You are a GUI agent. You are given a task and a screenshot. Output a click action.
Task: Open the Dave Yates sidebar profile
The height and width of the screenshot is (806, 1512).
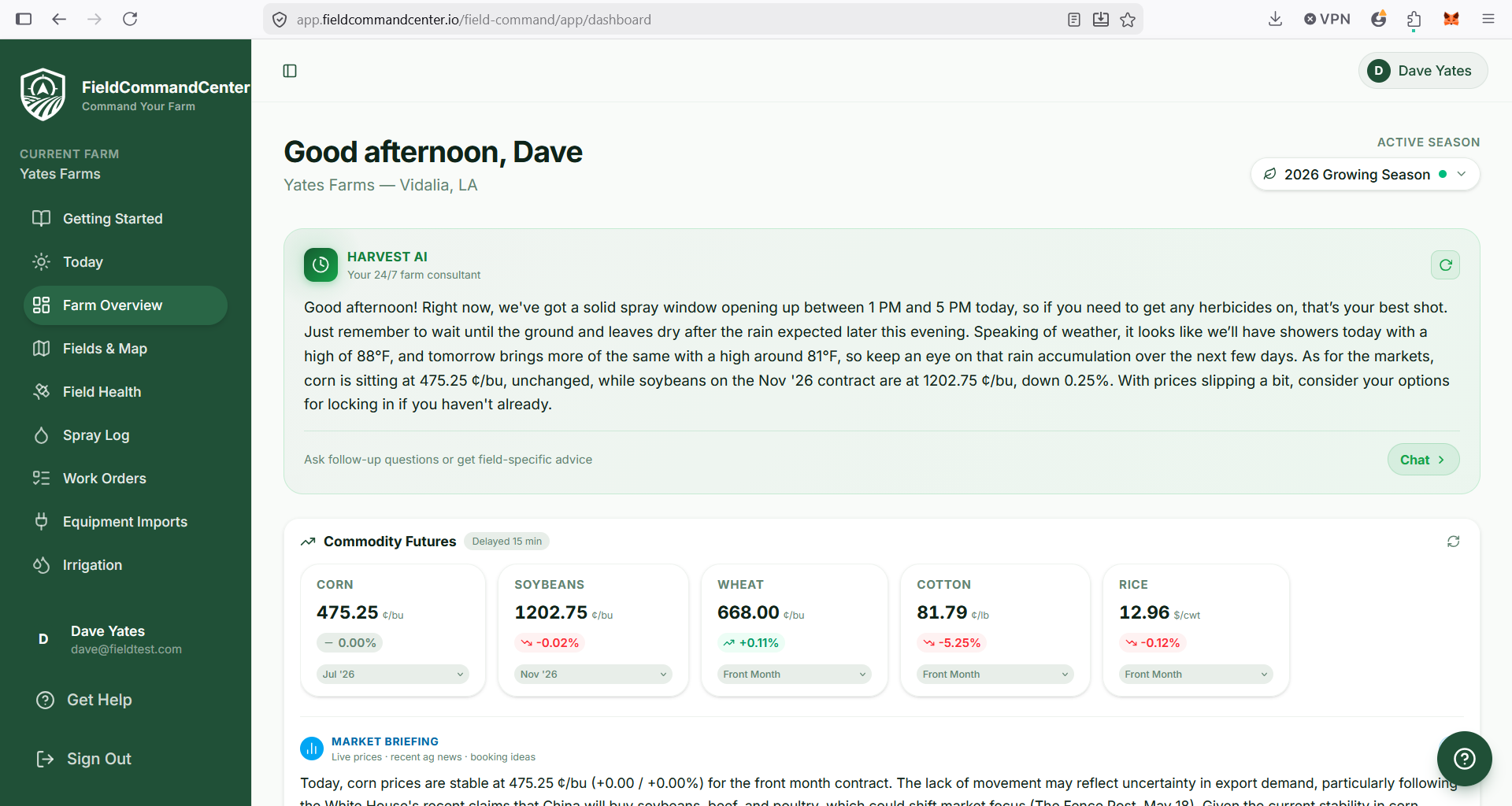pyautogui.click(x=125, y=639)
